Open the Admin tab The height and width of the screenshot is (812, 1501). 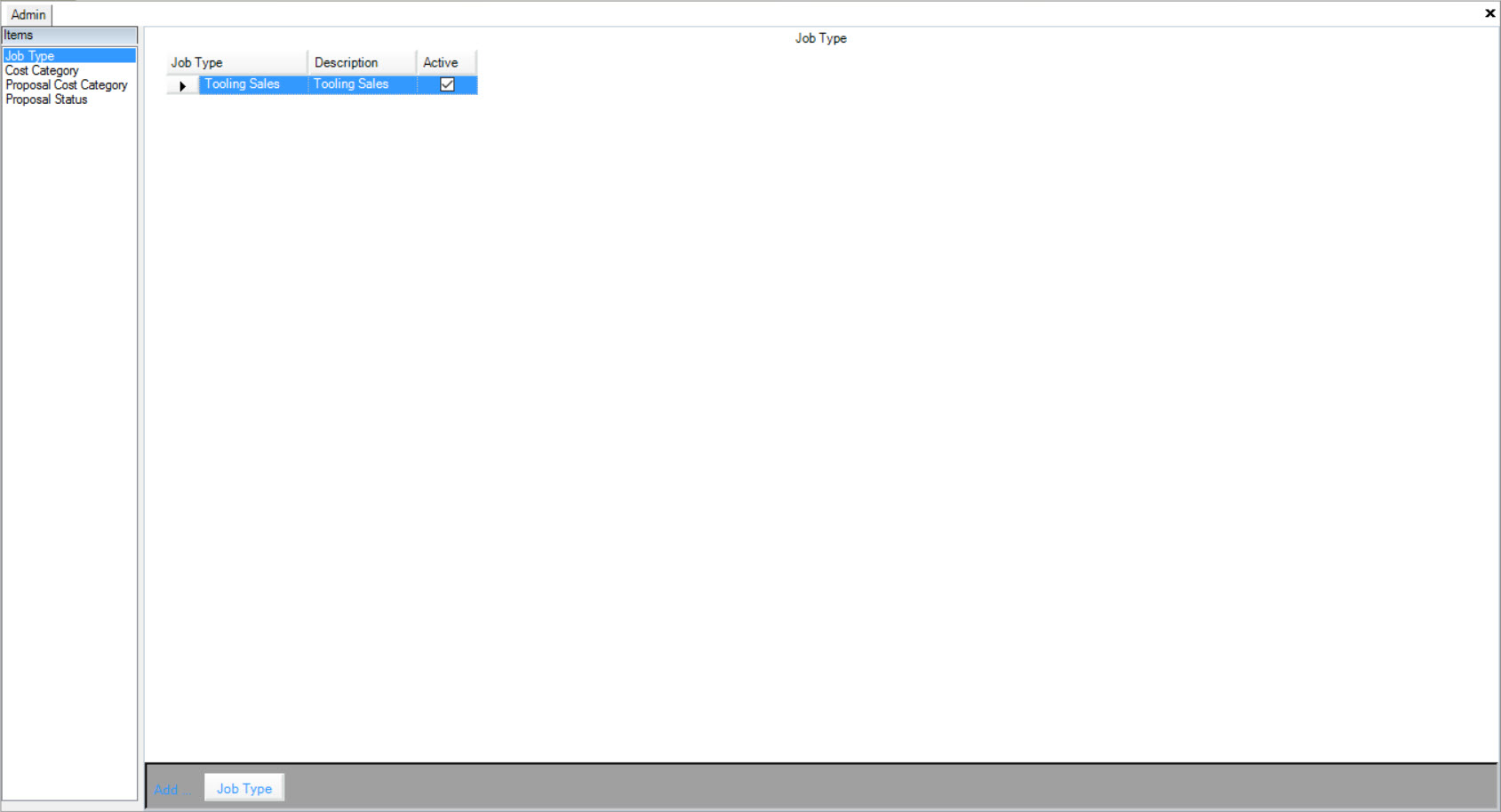[x=28, y=14]
